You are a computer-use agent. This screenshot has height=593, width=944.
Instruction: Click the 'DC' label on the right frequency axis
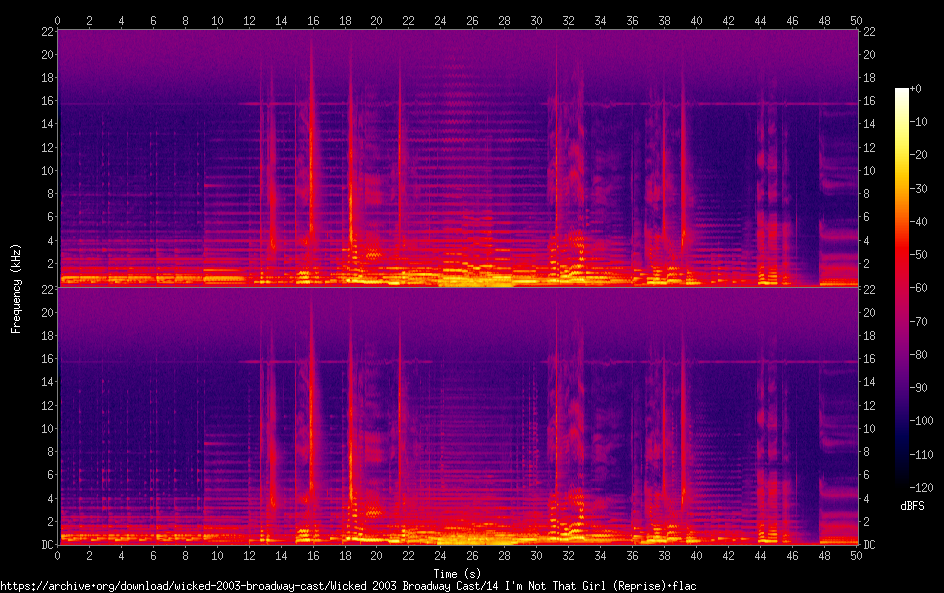click(870, 545)
